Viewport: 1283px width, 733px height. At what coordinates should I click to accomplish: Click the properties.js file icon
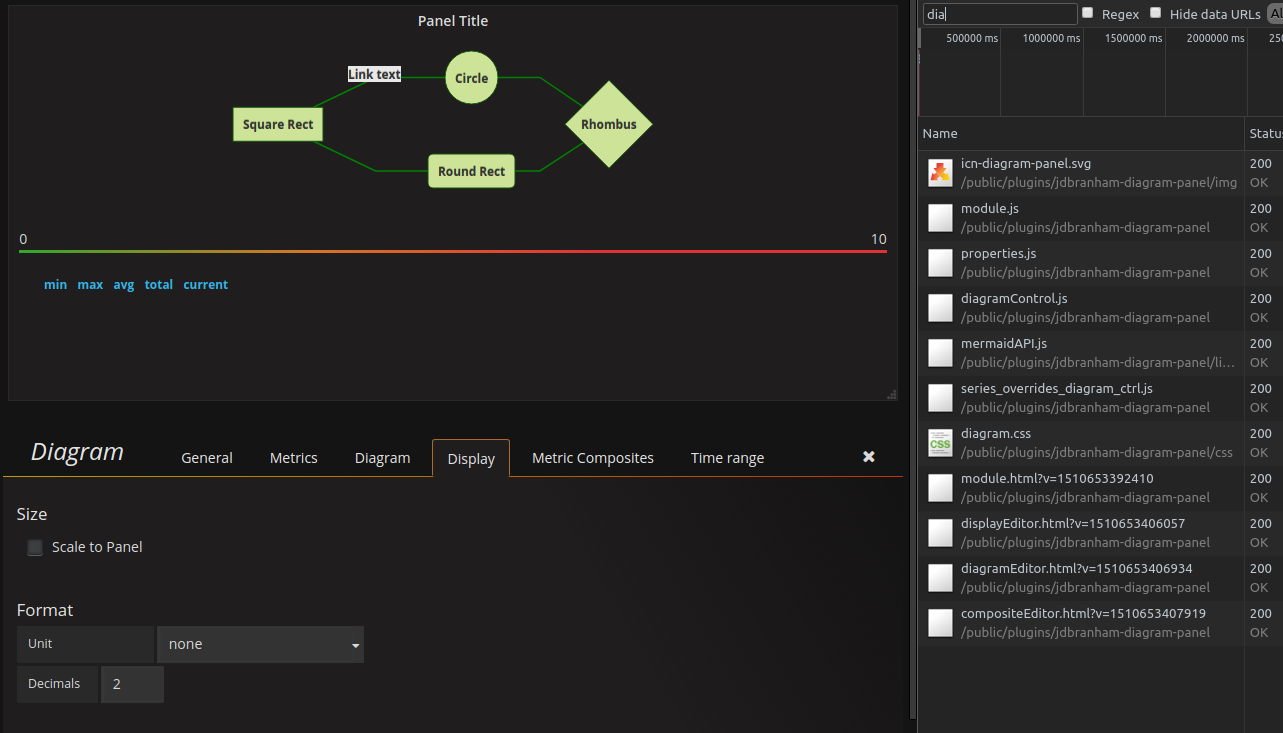pyautogui.click(x=940, y=262)
